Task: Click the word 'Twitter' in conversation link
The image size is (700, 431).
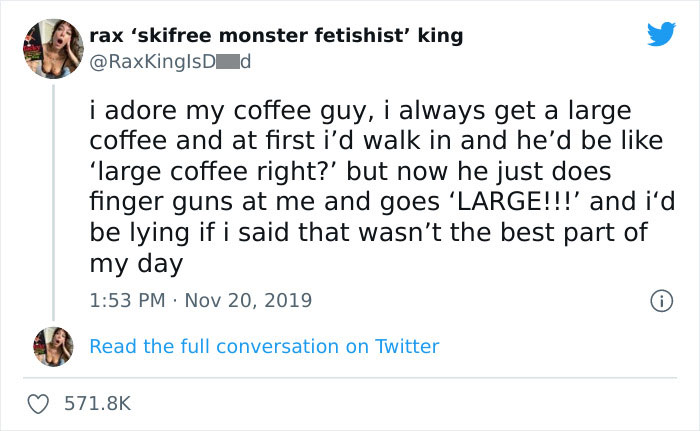Action: coord(406,346)
